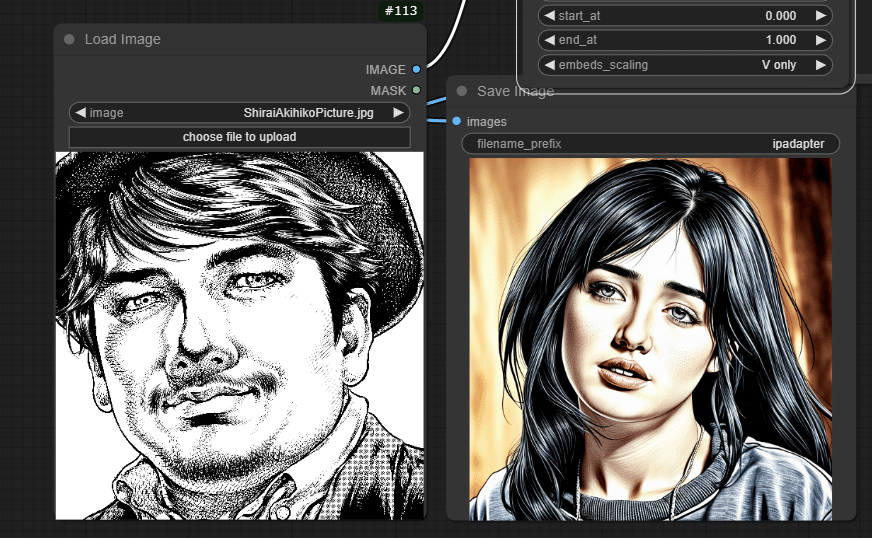
Task: Click the MASK output socket
Action: click(416, 91)
